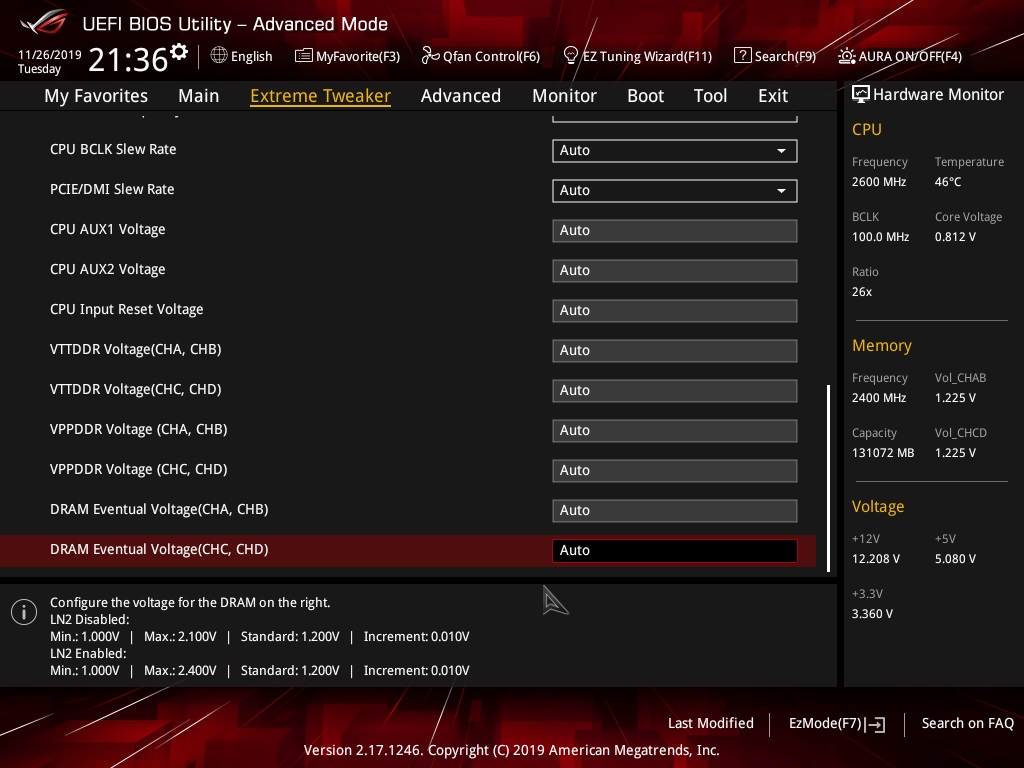Click BCLK 100.0 MHz value
1024x768 pixels.
point(880,236)
